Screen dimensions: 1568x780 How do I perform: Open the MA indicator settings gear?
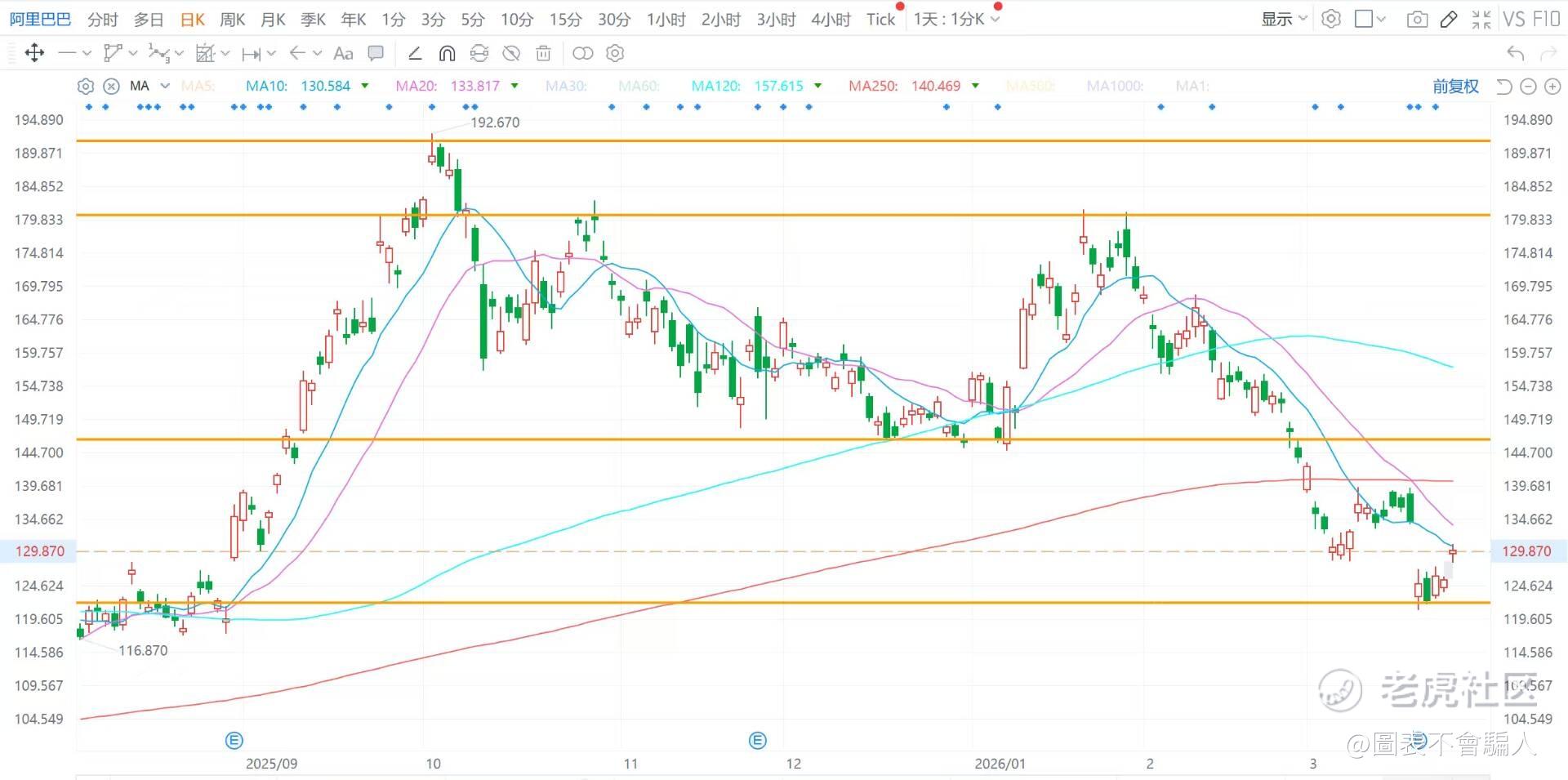point(86,86)
